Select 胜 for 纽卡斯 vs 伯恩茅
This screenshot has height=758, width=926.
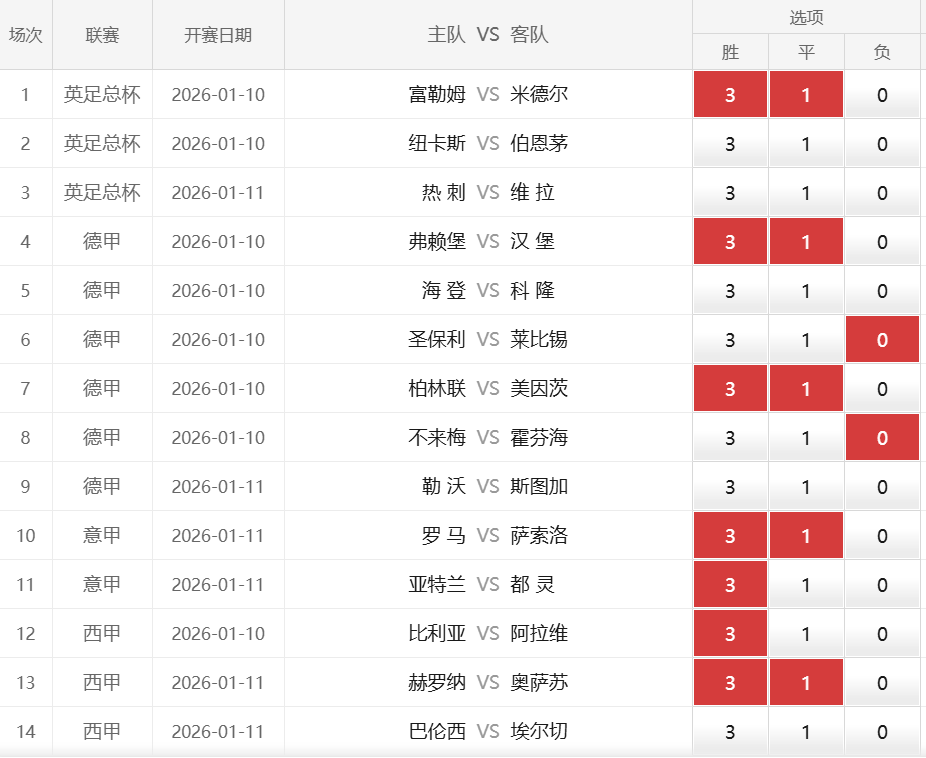tap(730, 144)
